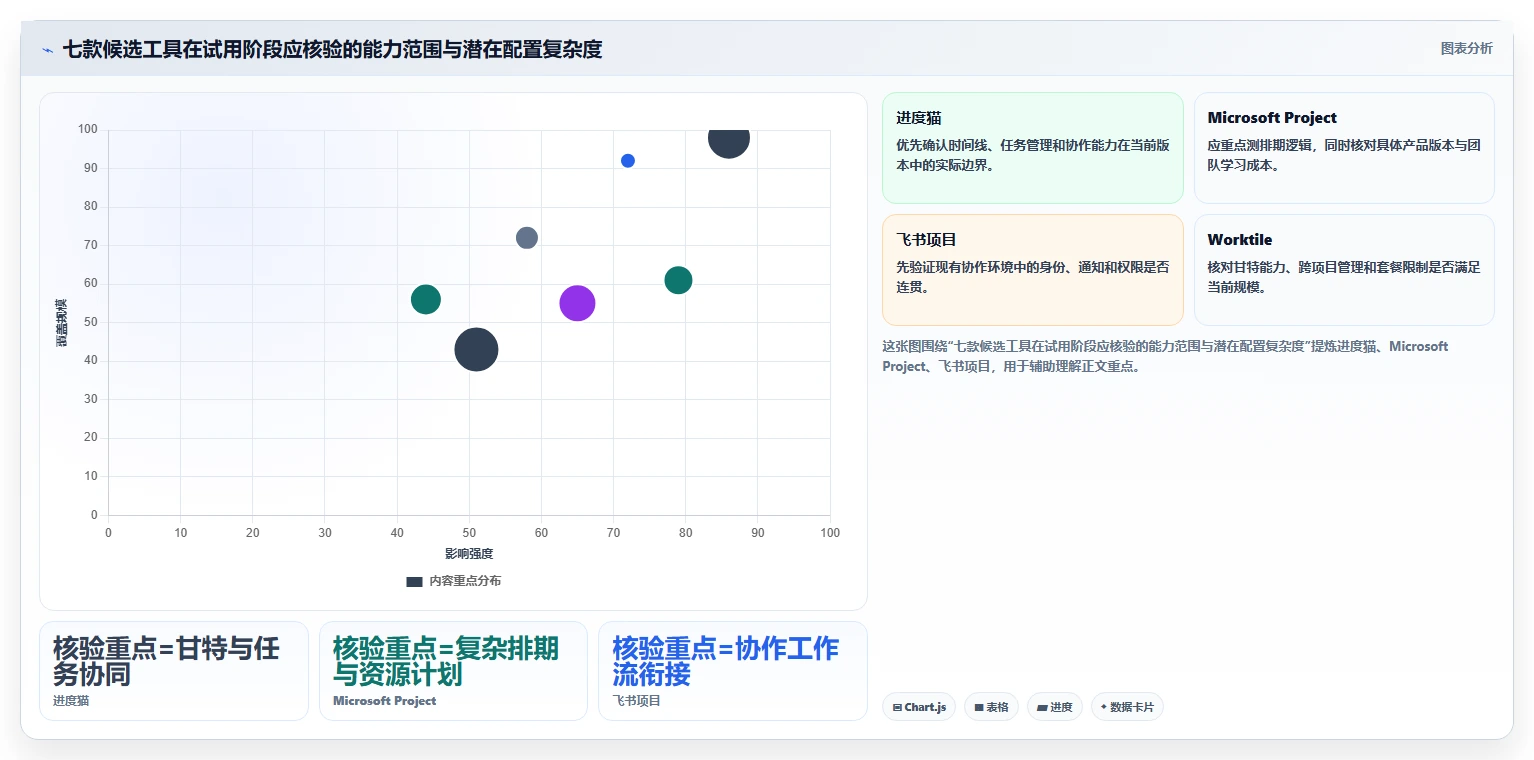Screen dimensions: 1534x760
Task: Open the 飞书项目 orange info card
Action: coord(1032,270)
